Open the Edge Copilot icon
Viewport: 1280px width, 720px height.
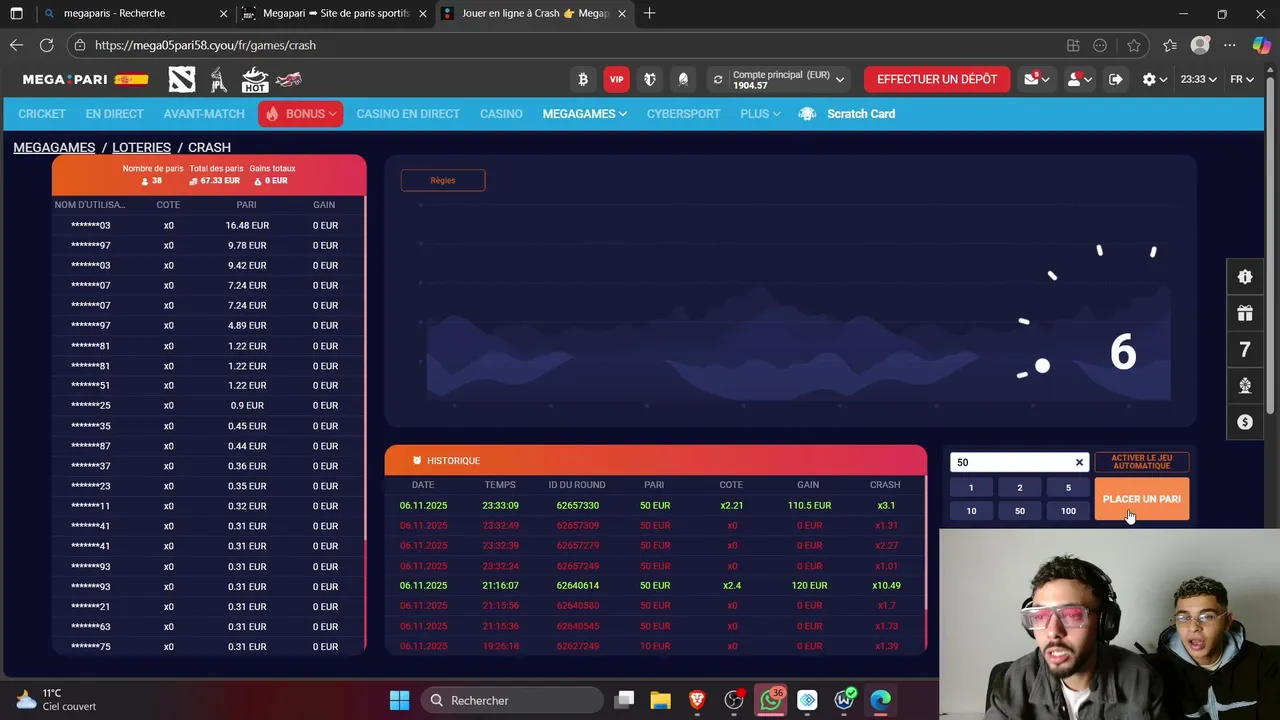click(x=1261, y=45)
